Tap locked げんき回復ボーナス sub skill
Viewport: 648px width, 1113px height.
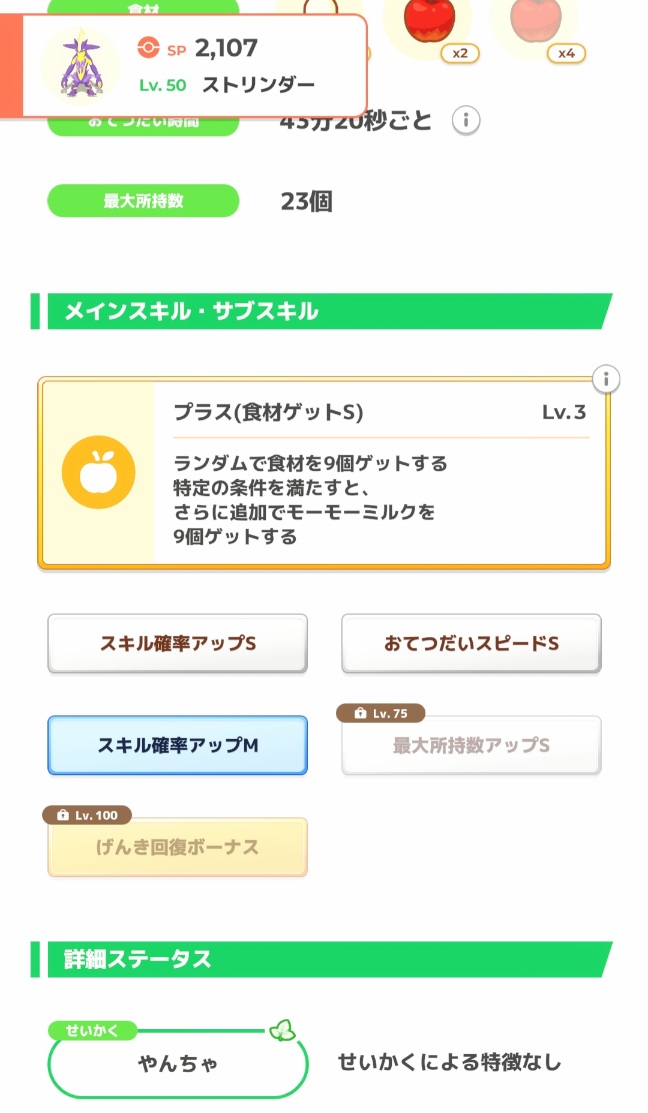click(178, 848)
